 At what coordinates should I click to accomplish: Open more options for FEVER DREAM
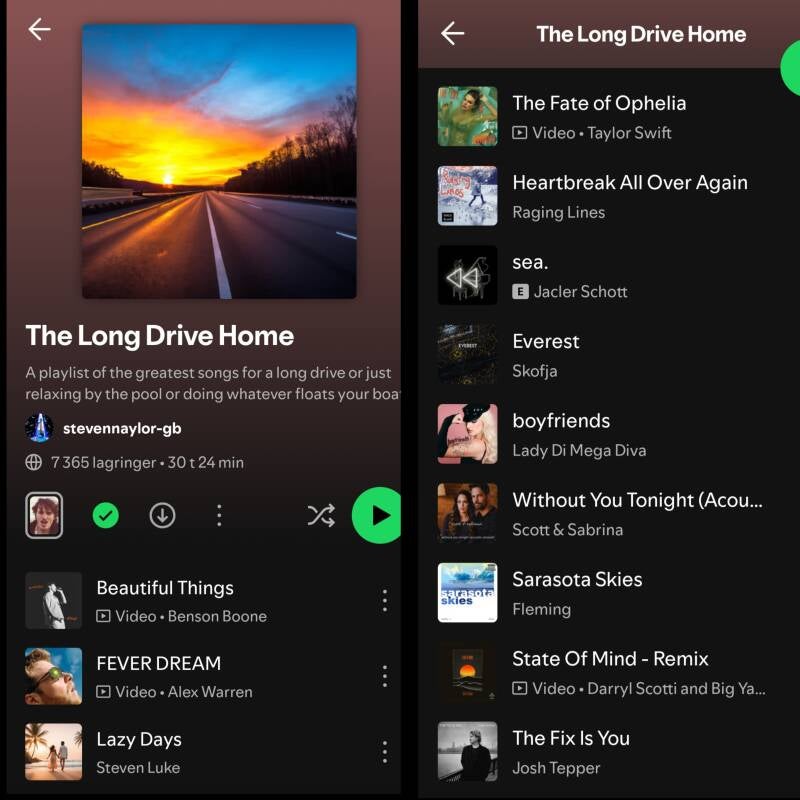[x=385, y=677]
